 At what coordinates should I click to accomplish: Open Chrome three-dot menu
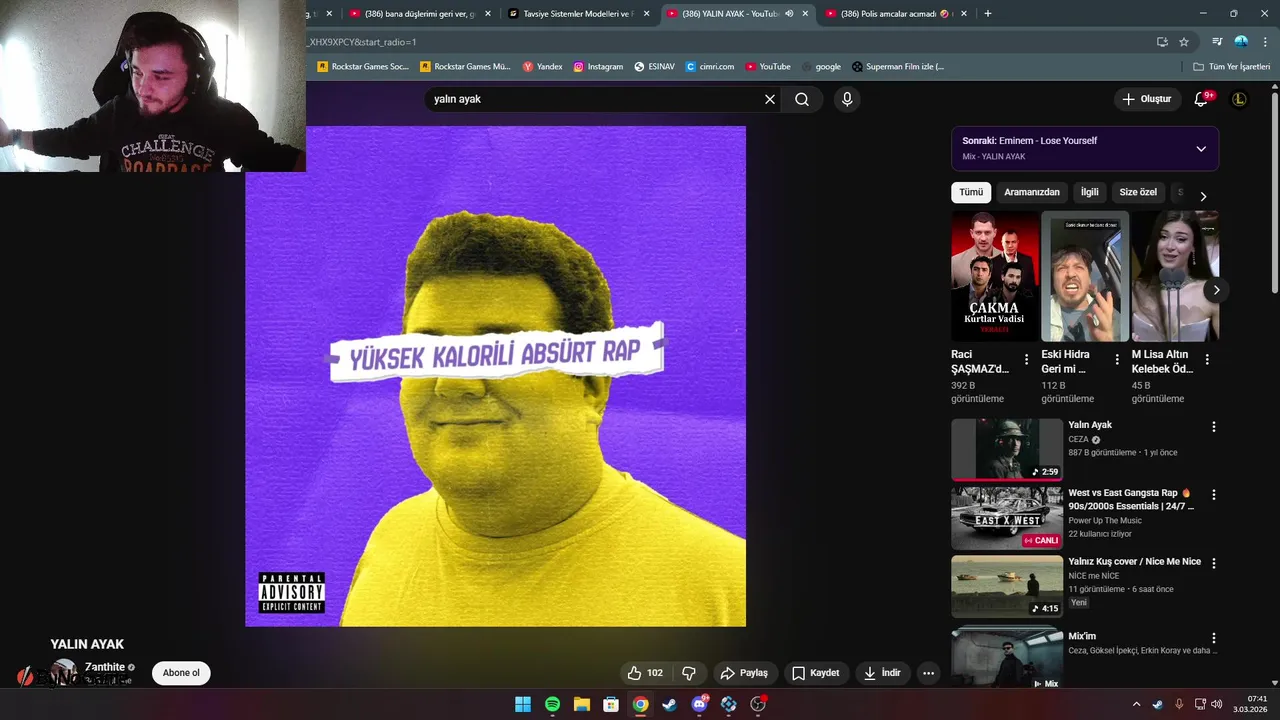pos(1265,42)
